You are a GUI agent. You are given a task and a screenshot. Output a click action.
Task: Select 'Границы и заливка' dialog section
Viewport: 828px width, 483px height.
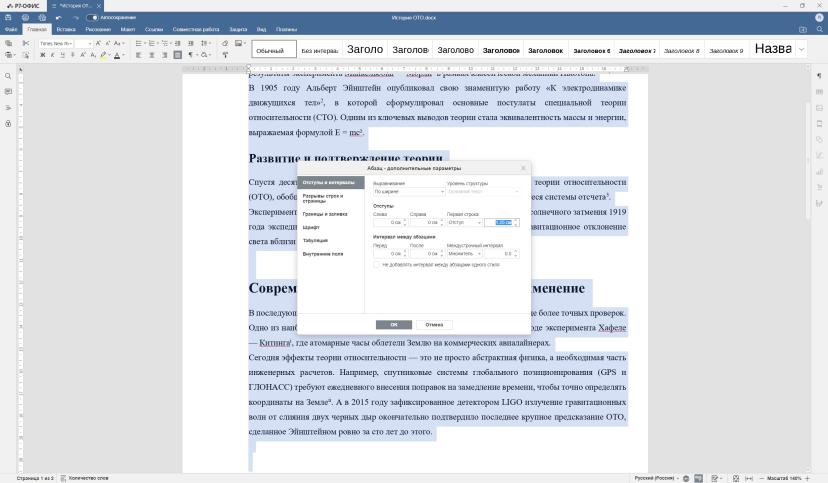[331, 214]
